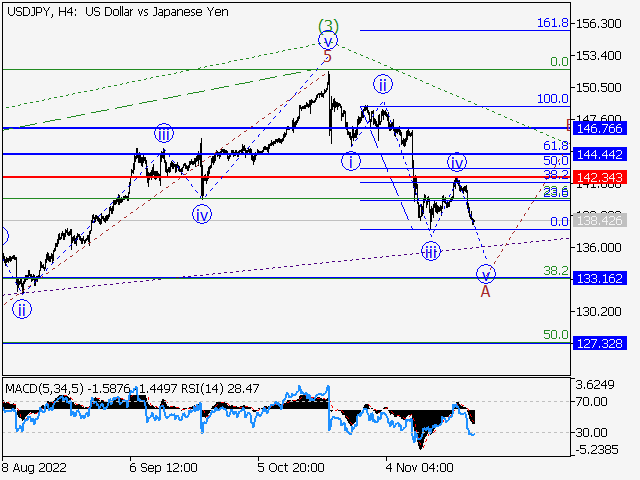Select the circled iv label above the November rebound
640x480 pixels.
[x=457, y=162]
